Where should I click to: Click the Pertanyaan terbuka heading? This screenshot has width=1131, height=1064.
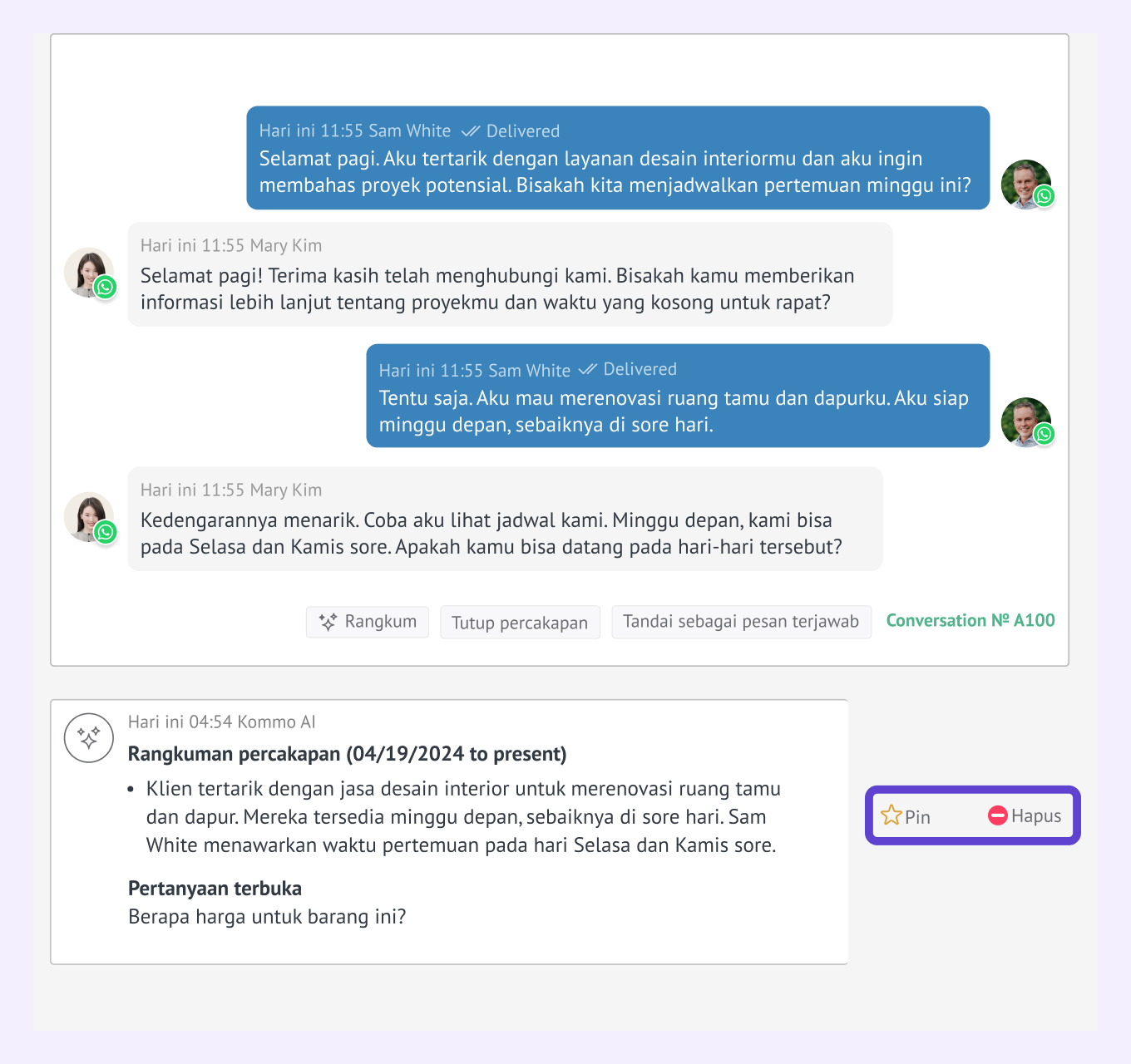tap(215, 889)
